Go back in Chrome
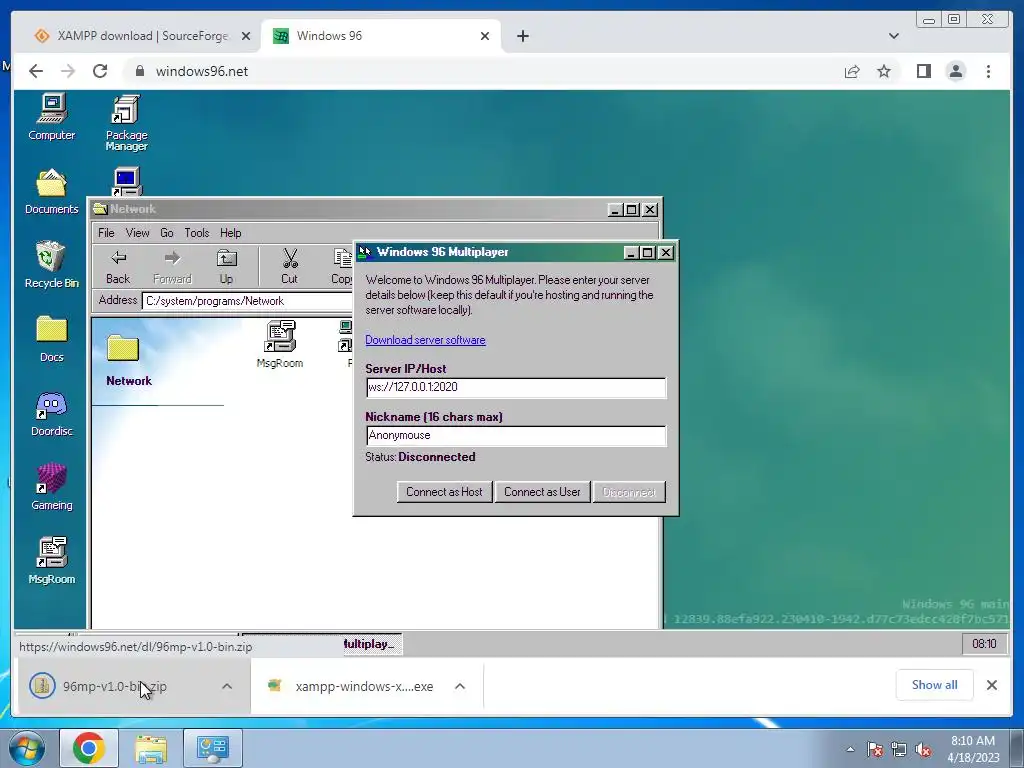Screen dimensions: 1024x768 [x=36, y=71]
